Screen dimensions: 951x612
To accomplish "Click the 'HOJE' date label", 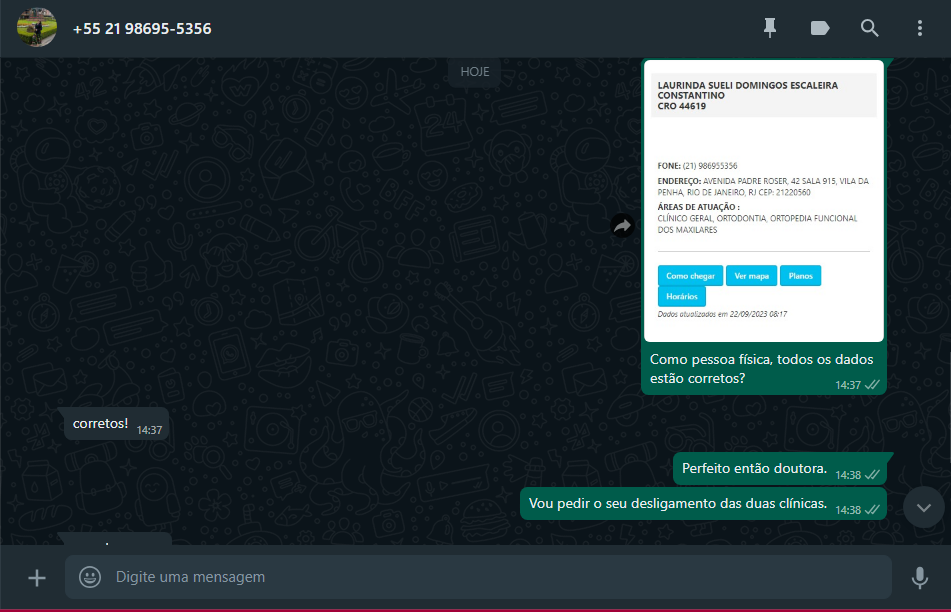I will [x=474, y=72].
